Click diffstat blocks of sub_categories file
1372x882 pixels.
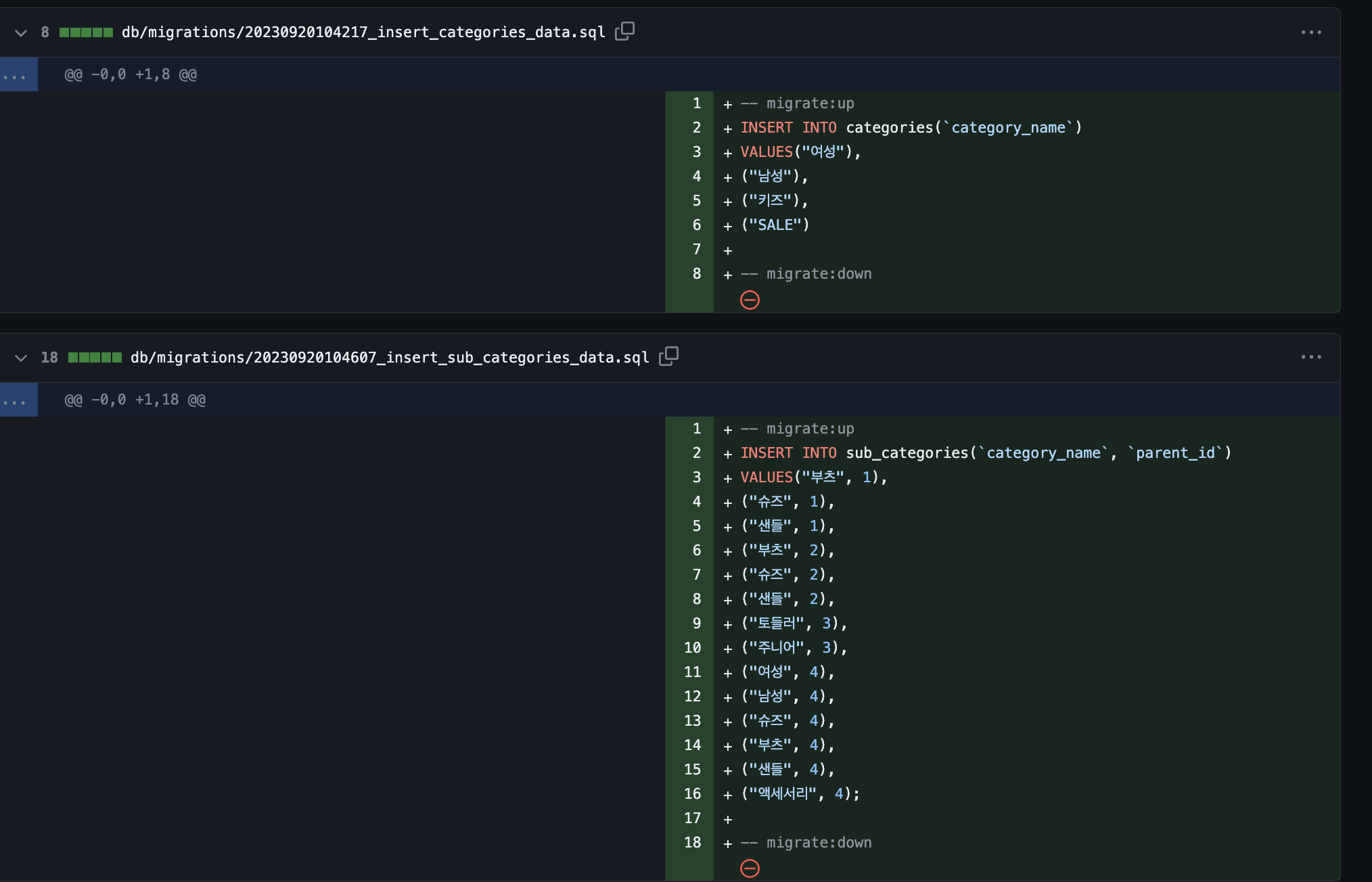[x=95, y=357]
